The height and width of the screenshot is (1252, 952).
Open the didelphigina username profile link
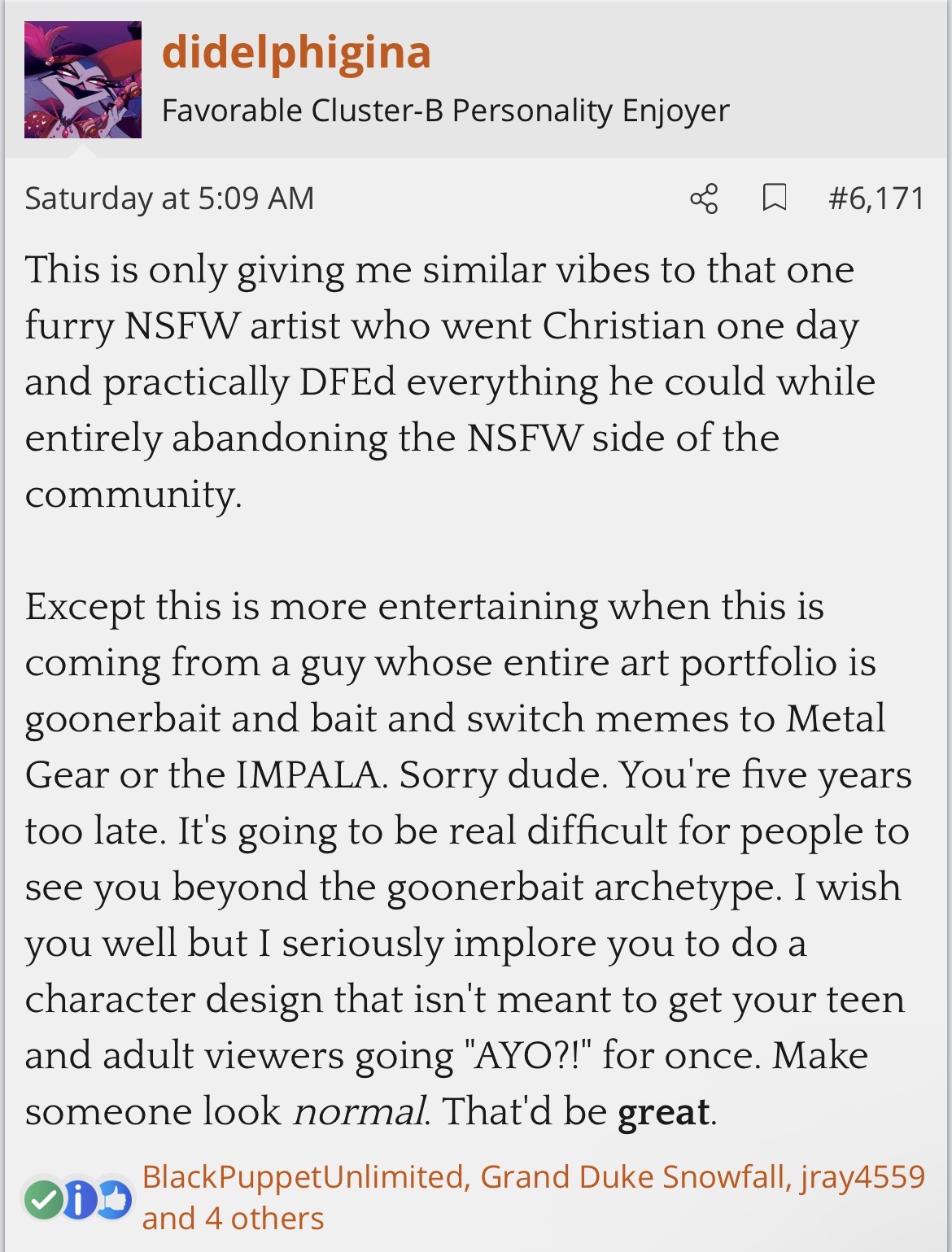(296, 53)
